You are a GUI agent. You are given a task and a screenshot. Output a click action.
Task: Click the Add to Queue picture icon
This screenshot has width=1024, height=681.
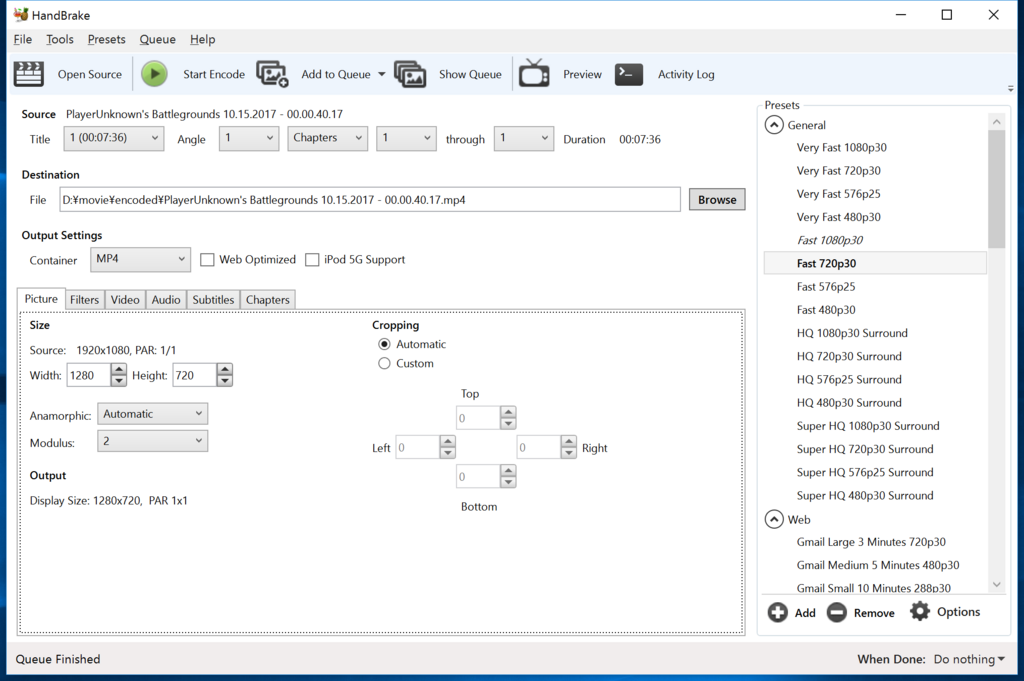click(272, 74)
